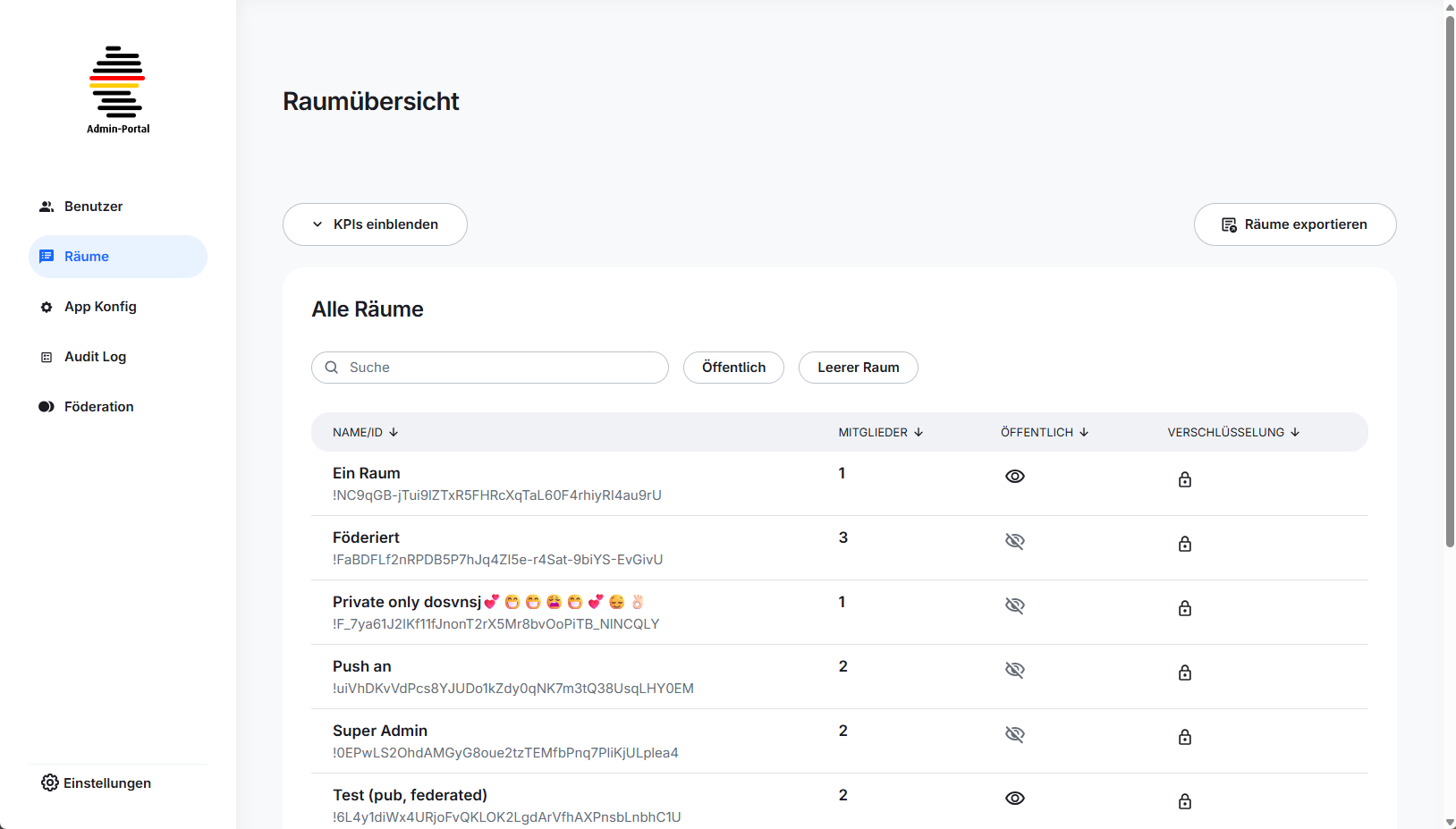The width and height of the screenshot is (1456, 829).
Task: Click chevron in KPIs einblenden button
Action: tap(317, 224)
